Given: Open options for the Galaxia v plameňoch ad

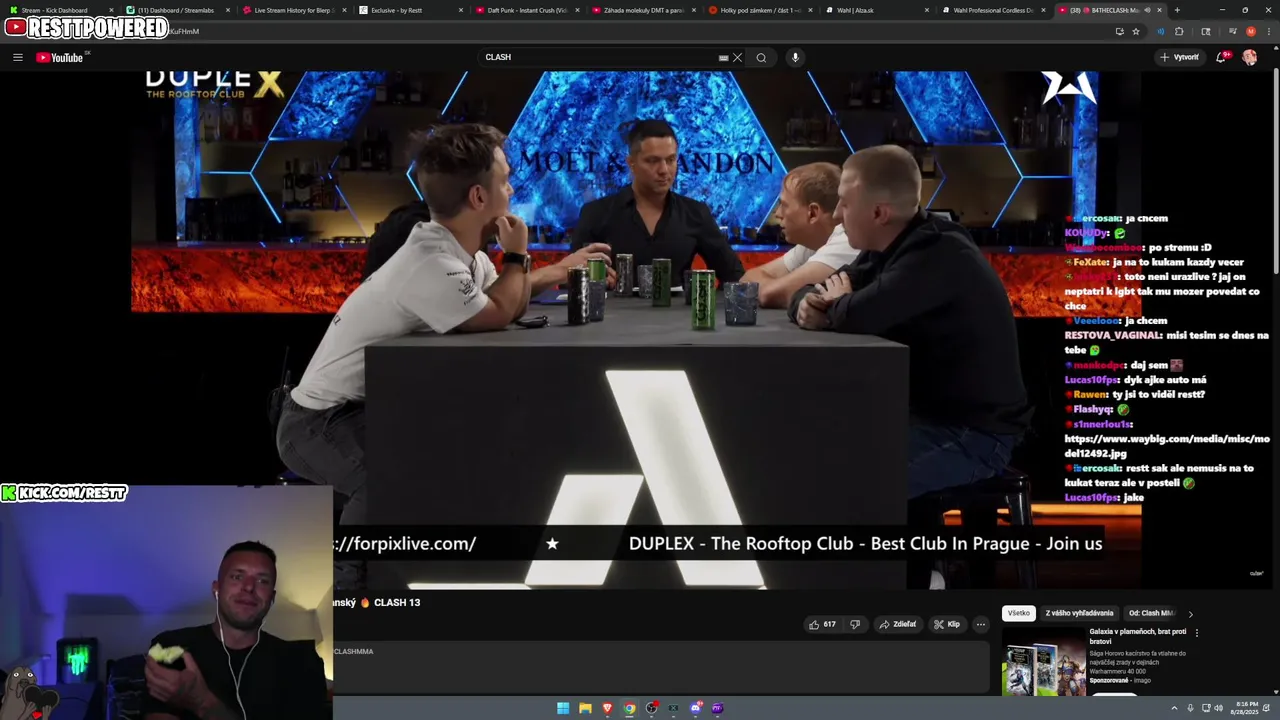Looking at the screenshot, I should click(1196, 632).
